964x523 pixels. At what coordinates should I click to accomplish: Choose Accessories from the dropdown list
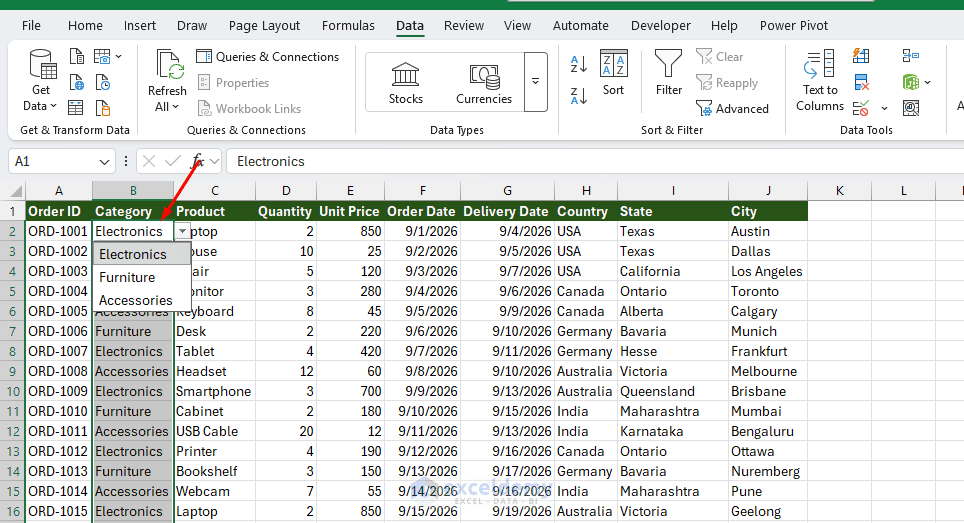[141, 300]
